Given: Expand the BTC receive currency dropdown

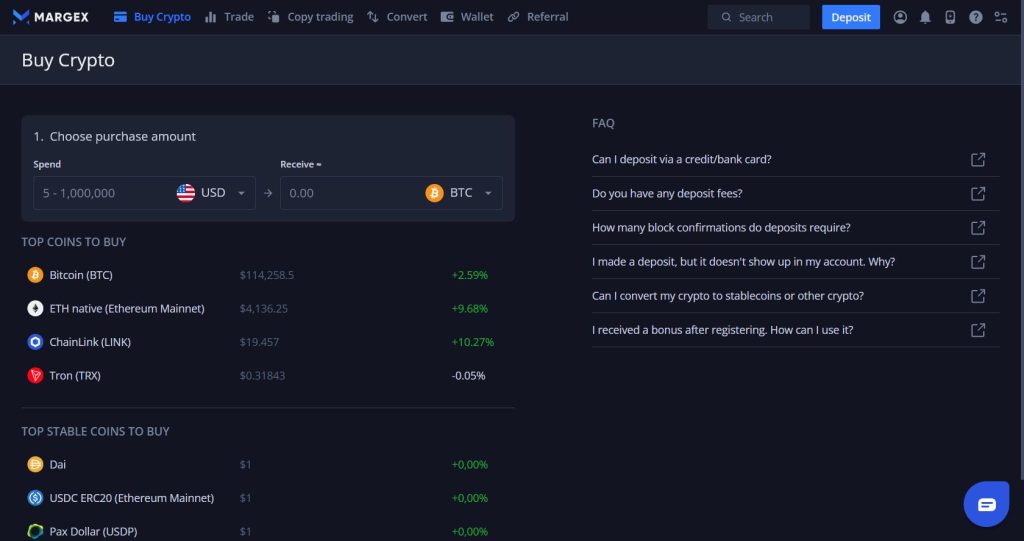Looking at the screenshot, I should click(x=488, y=193).
